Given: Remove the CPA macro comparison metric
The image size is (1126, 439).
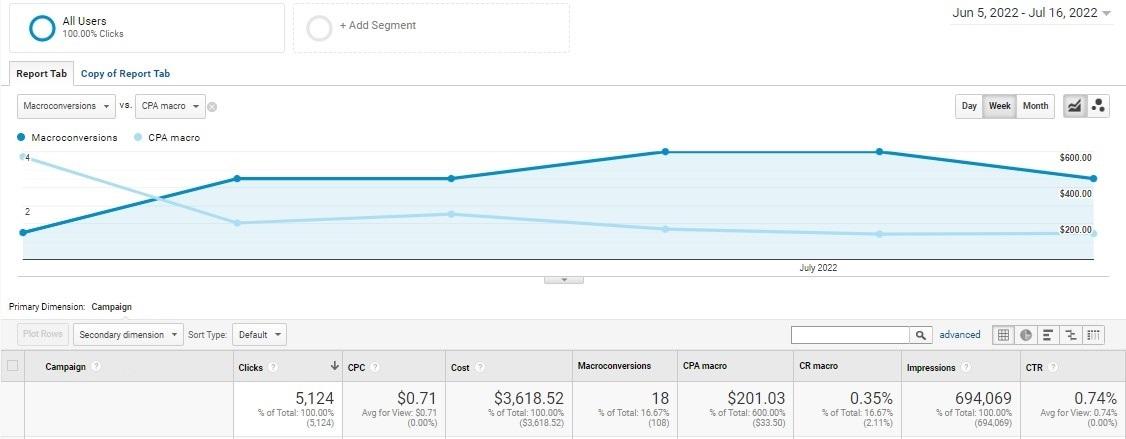Looking at the screenshot, I should click(x=212, y=107).
